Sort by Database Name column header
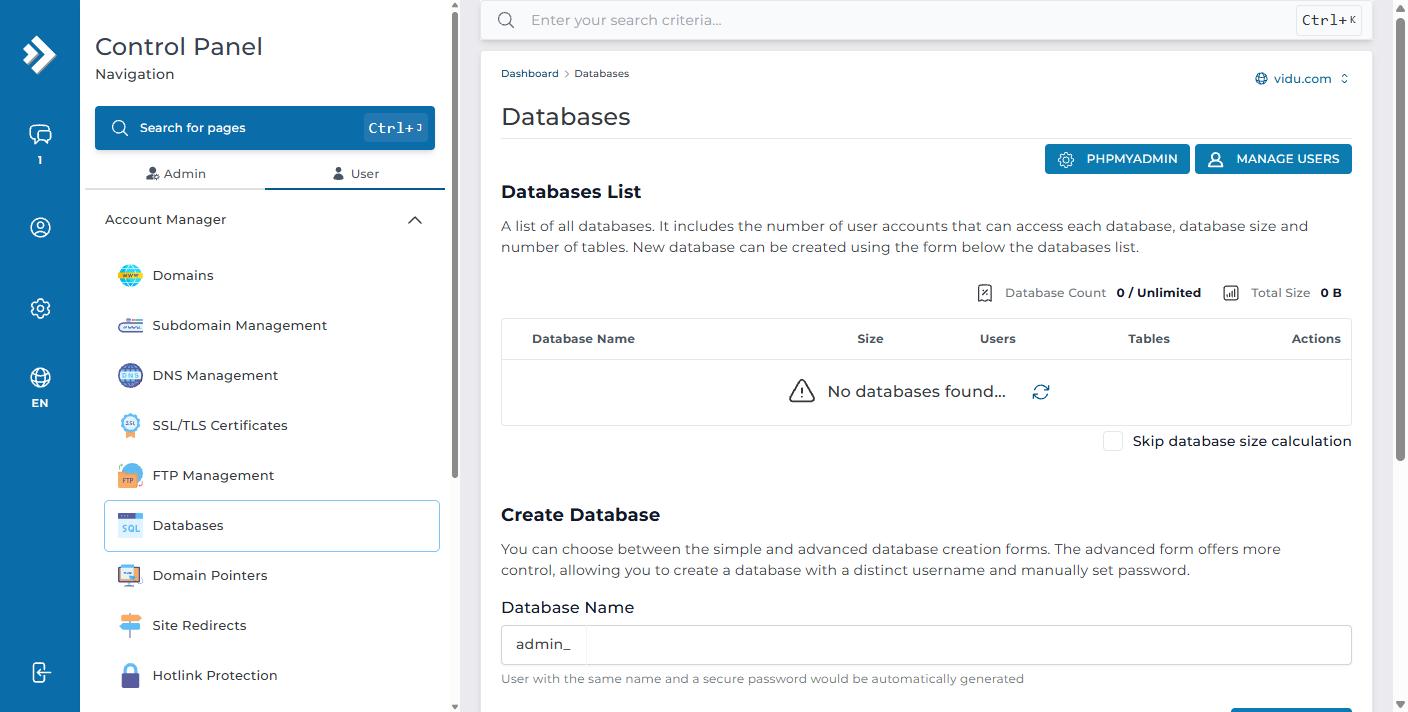 point(583,339)
